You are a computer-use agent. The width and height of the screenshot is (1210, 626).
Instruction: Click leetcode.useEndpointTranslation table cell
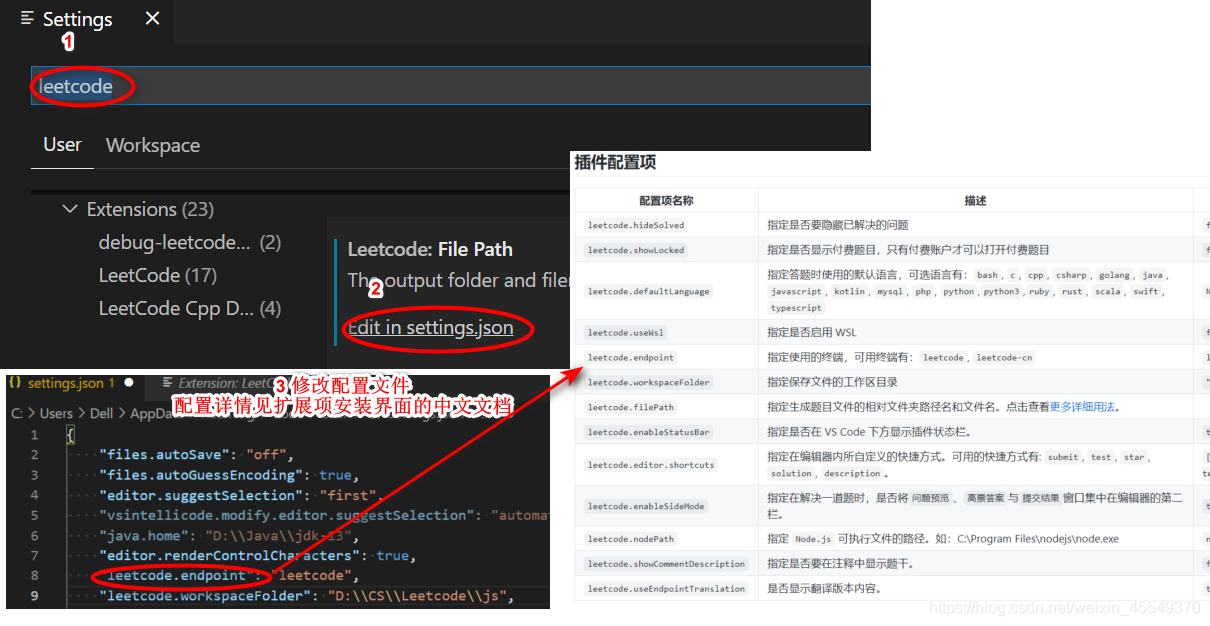click(x=666, y=589)
